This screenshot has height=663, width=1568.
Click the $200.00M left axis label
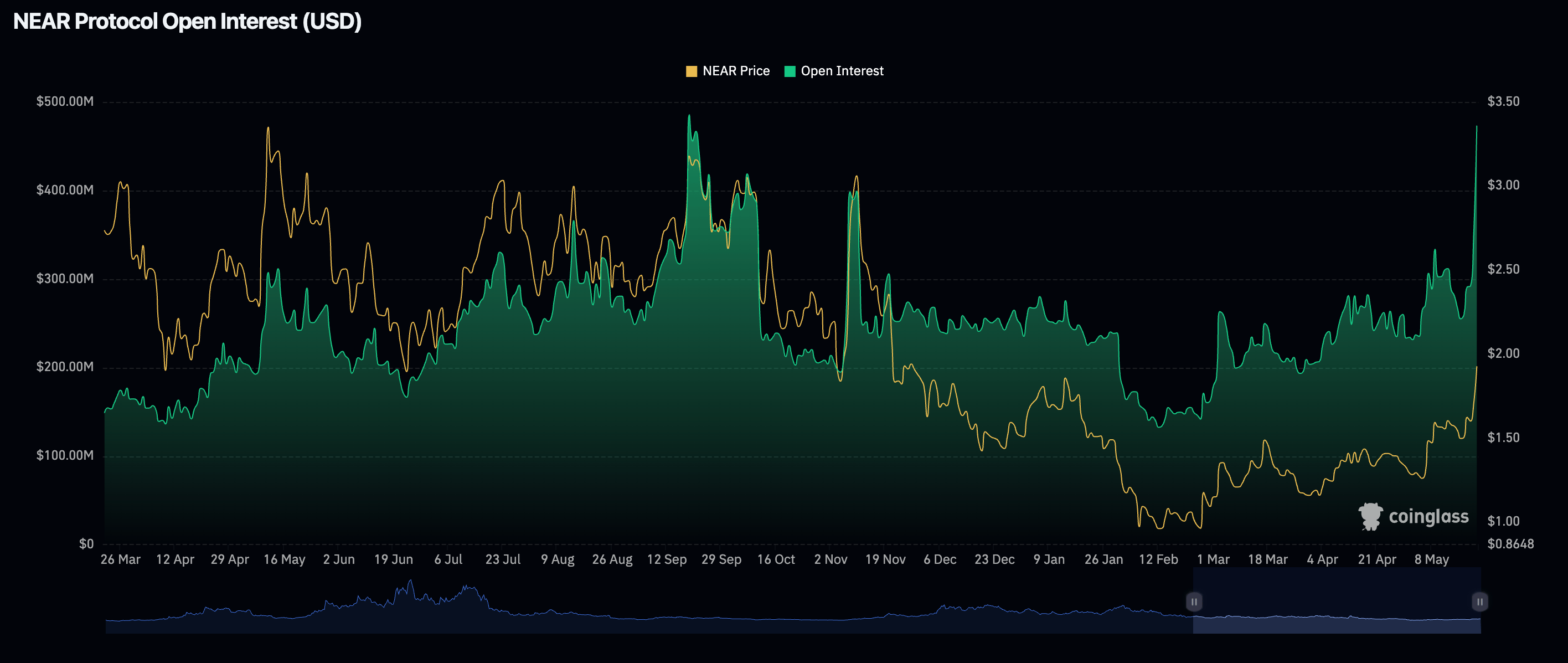(65, 367)
